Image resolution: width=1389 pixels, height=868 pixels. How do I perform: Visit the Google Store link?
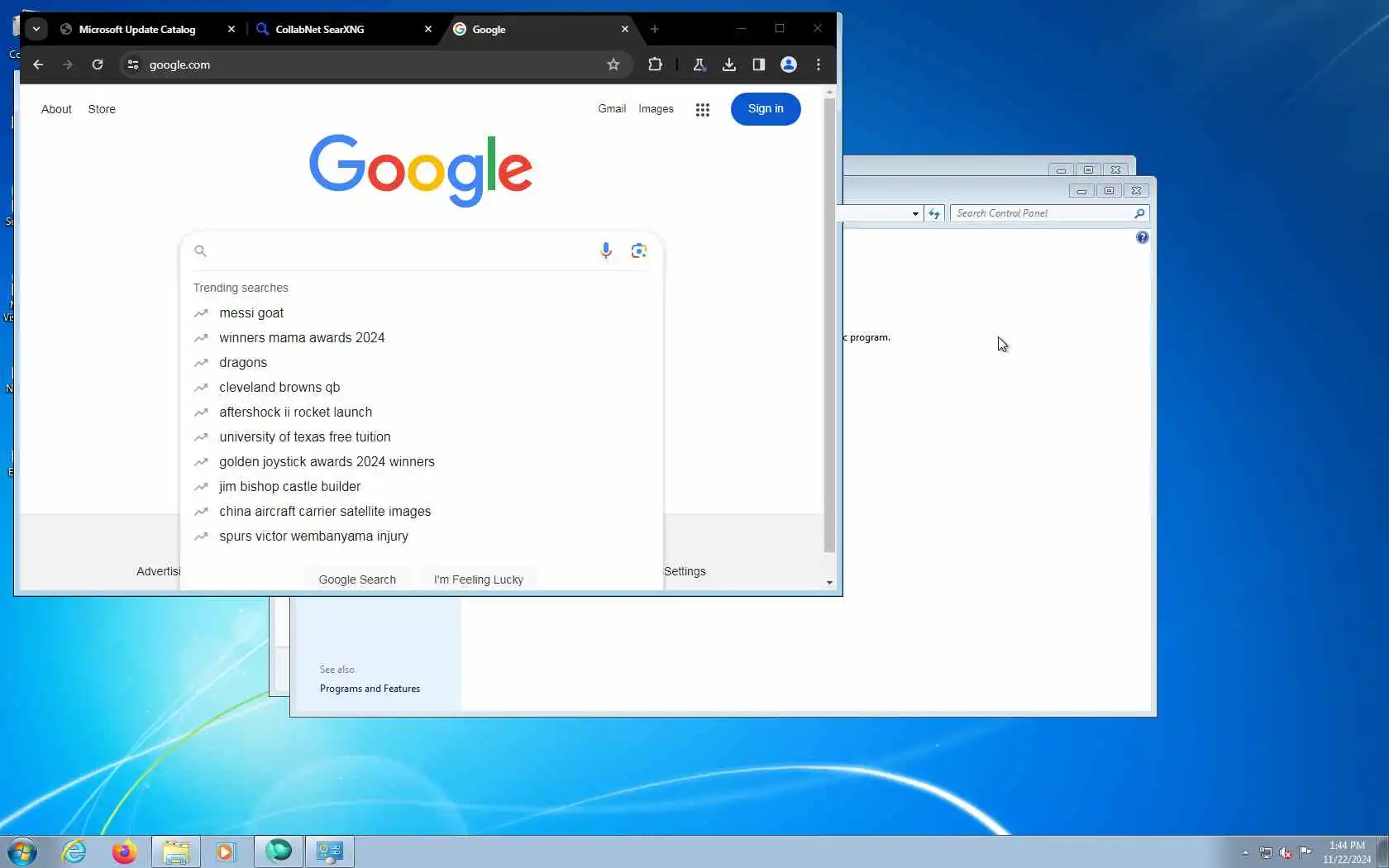[x=102, y=109]
